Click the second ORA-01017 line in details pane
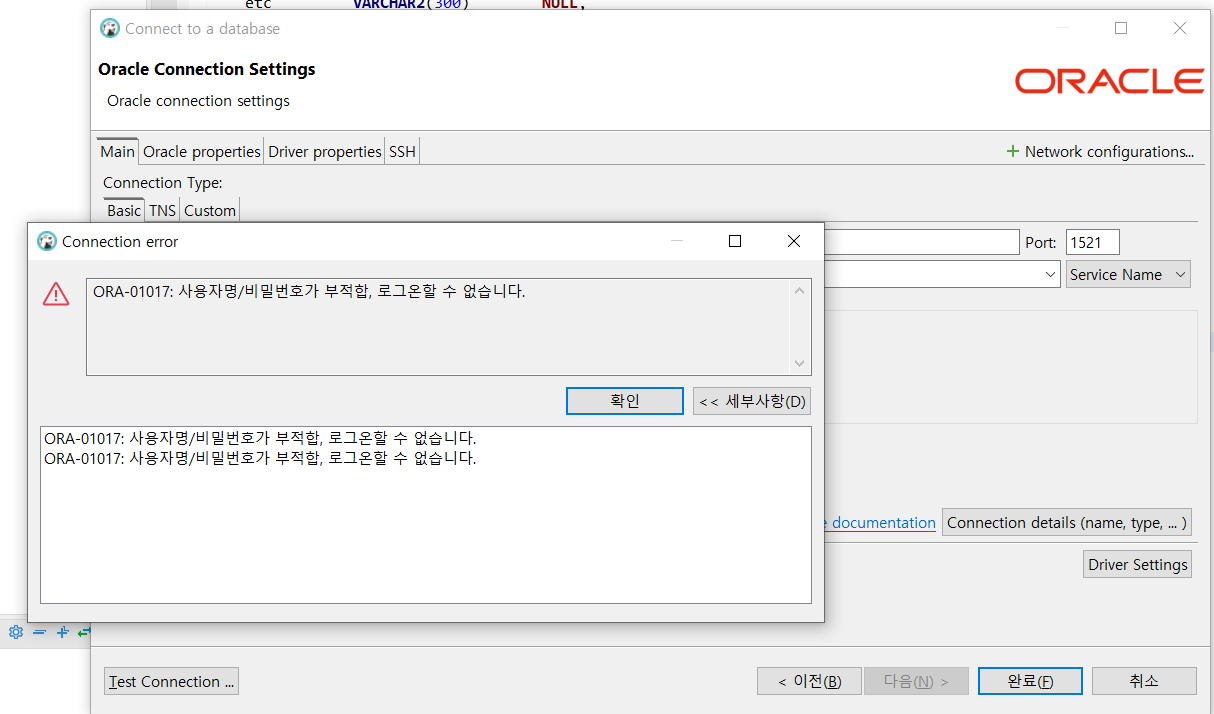 [260, 458]
